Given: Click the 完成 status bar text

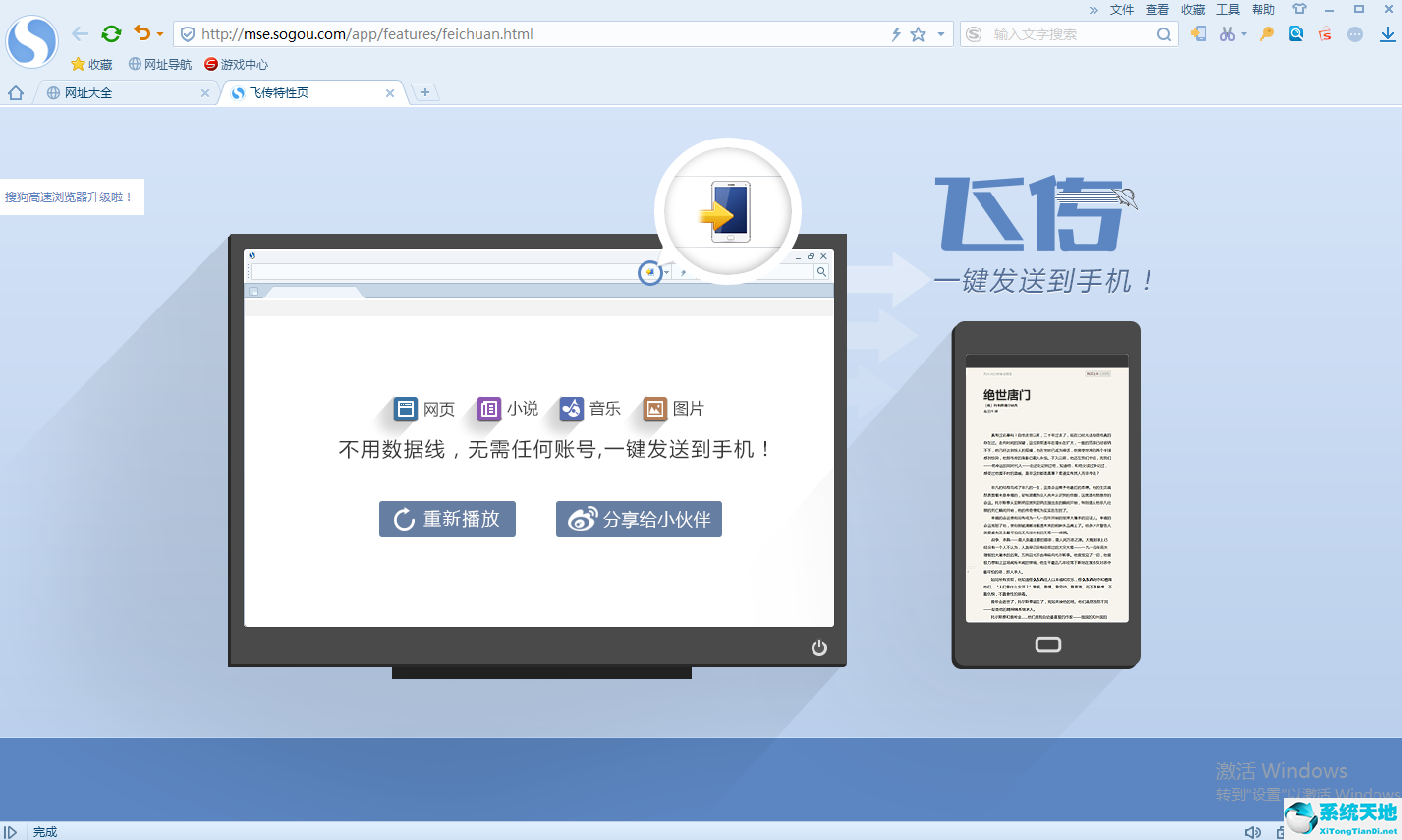Looking at the screenshot, I should point(45,832).
